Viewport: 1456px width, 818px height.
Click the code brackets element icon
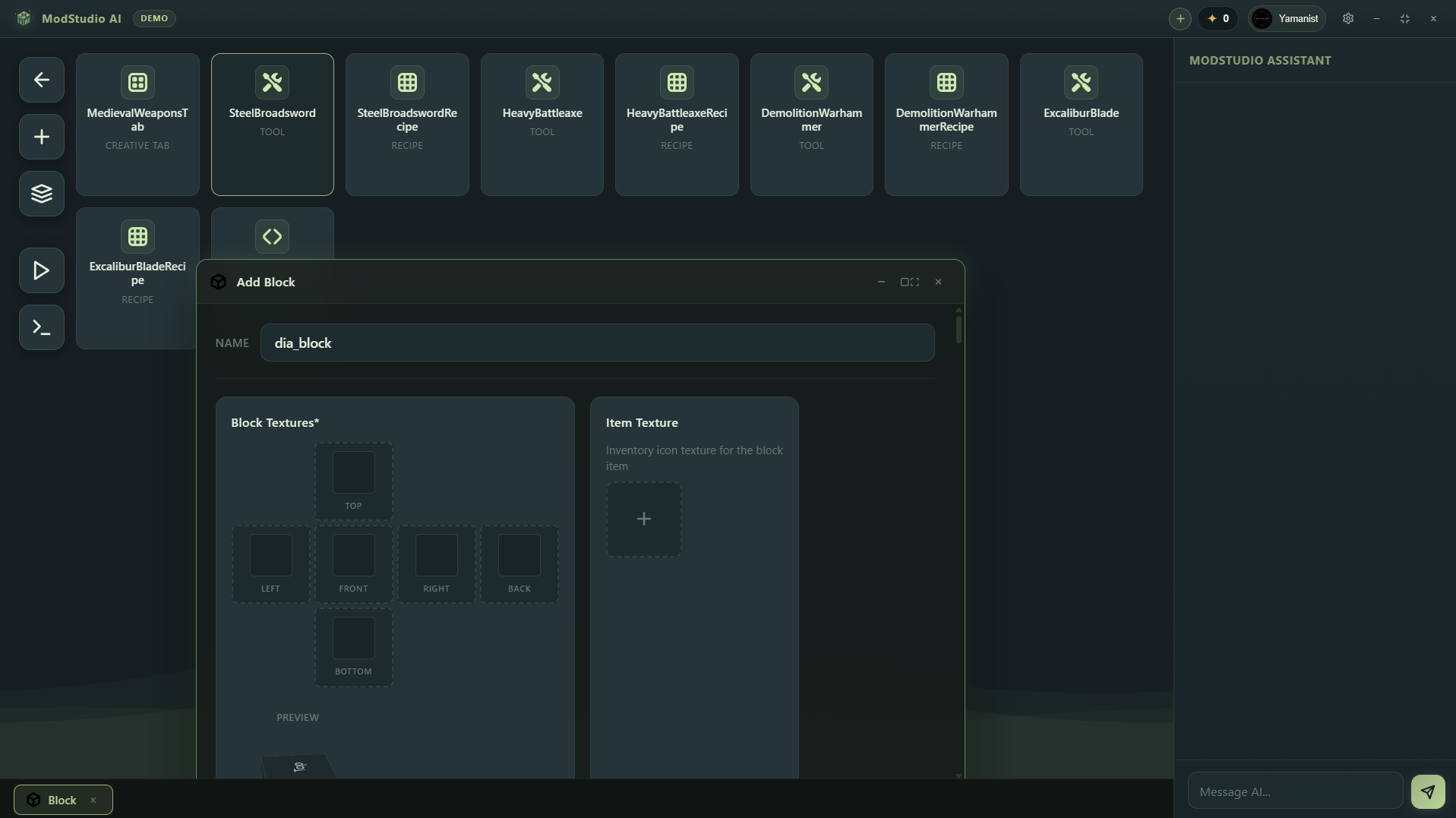coord(272,236)
